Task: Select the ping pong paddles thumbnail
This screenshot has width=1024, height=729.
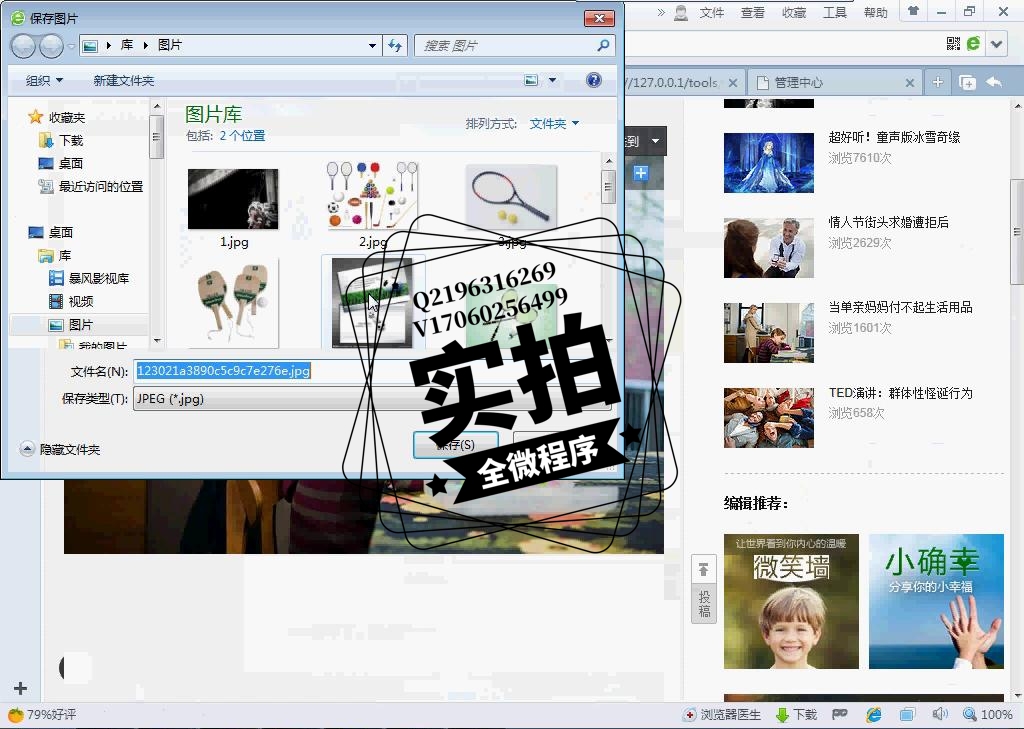Action: [x=237, y=302]
